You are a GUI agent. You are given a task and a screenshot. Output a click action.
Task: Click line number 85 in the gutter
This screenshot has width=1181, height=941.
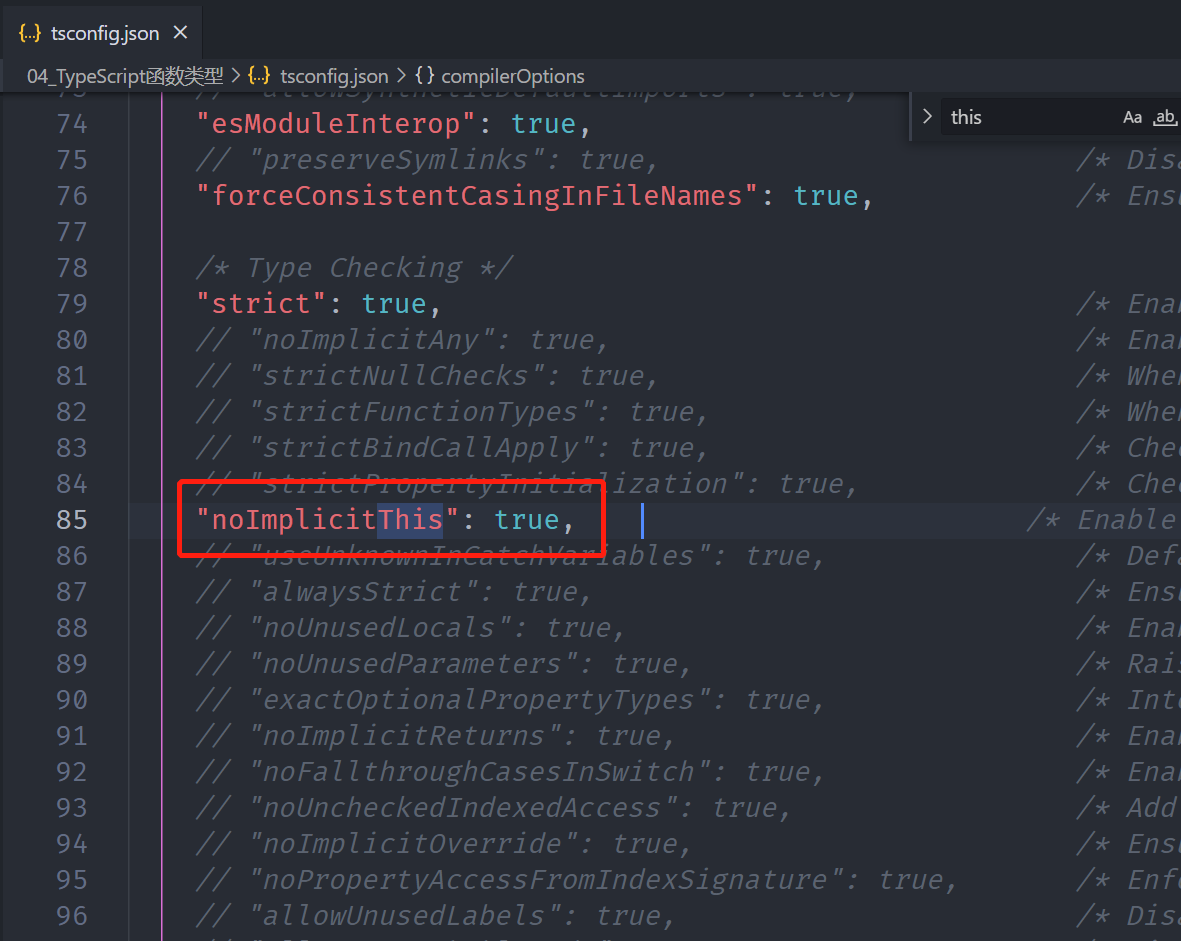[x=71, y=520]
